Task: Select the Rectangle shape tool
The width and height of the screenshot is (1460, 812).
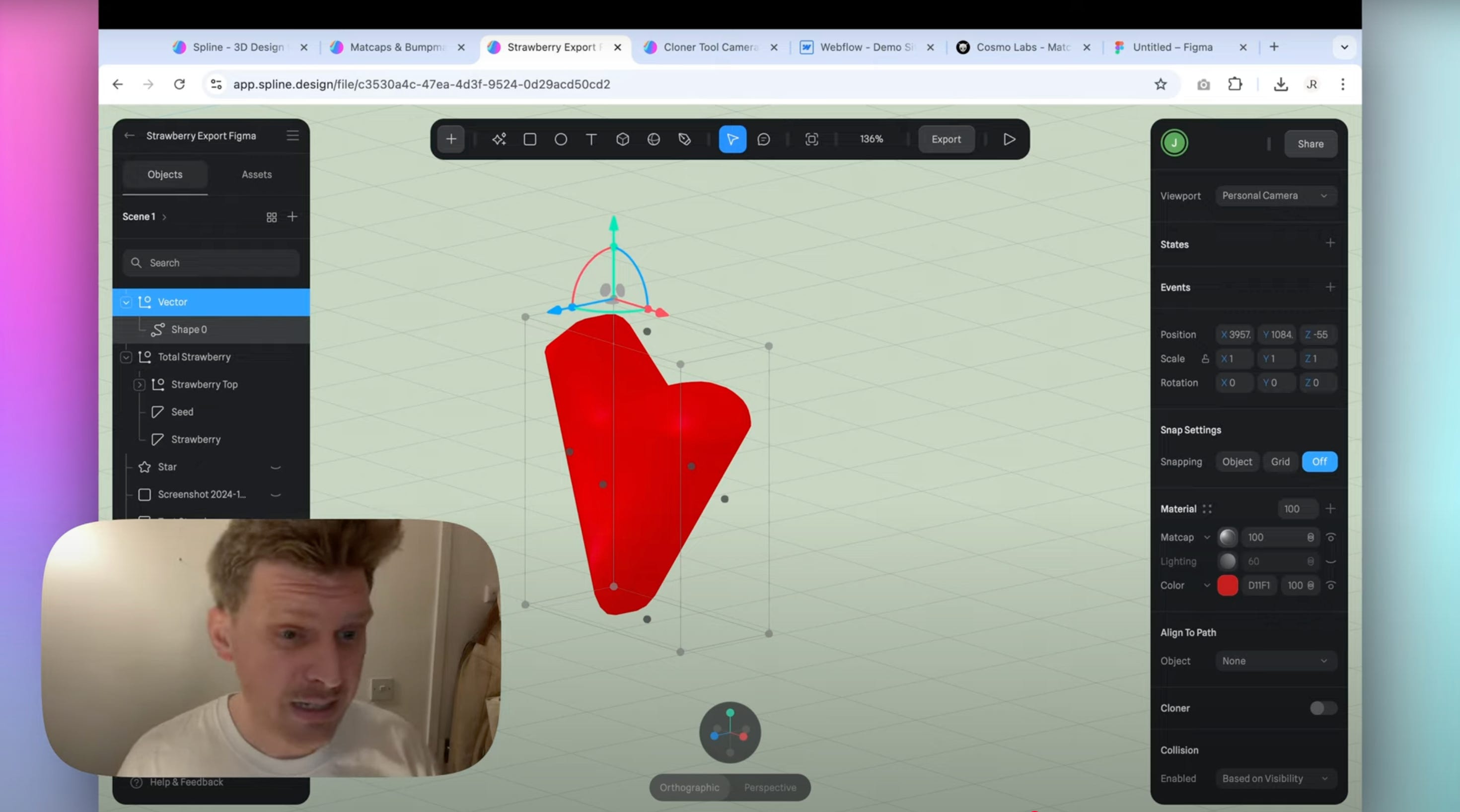Action: pyautogui.click(x=530, y=139)
